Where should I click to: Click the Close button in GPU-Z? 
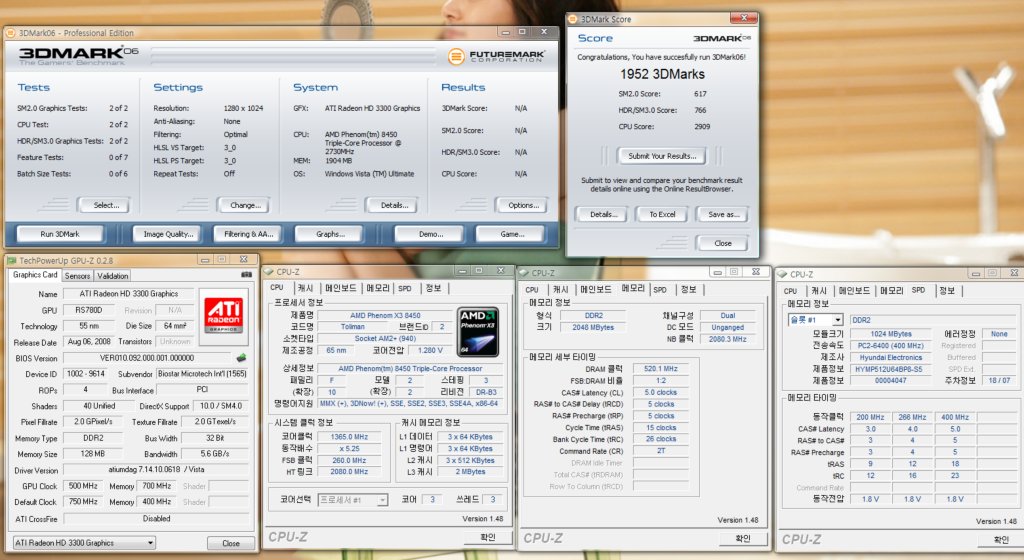[x=231, y=543]
